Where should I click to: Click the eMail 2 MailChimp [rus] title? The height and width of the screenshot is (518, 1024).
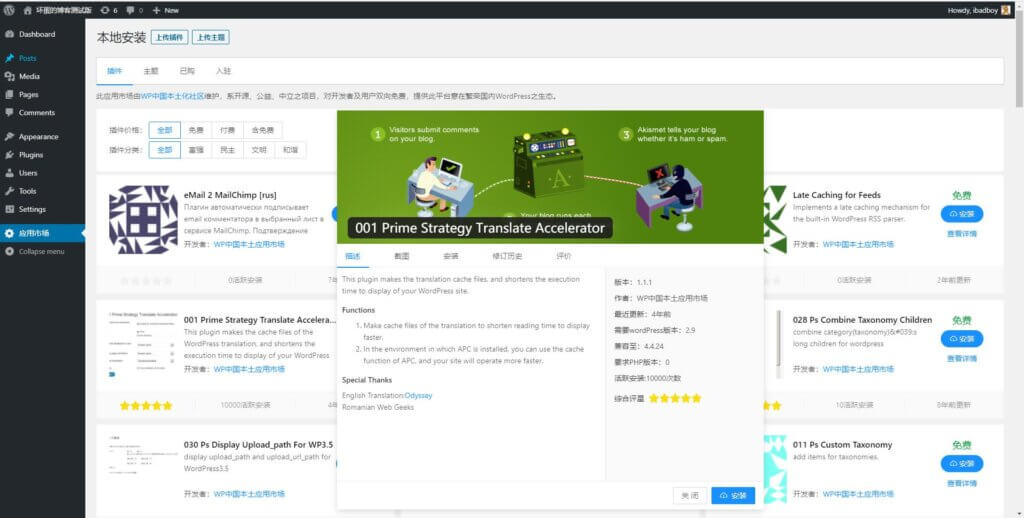[x=231, y=195]
